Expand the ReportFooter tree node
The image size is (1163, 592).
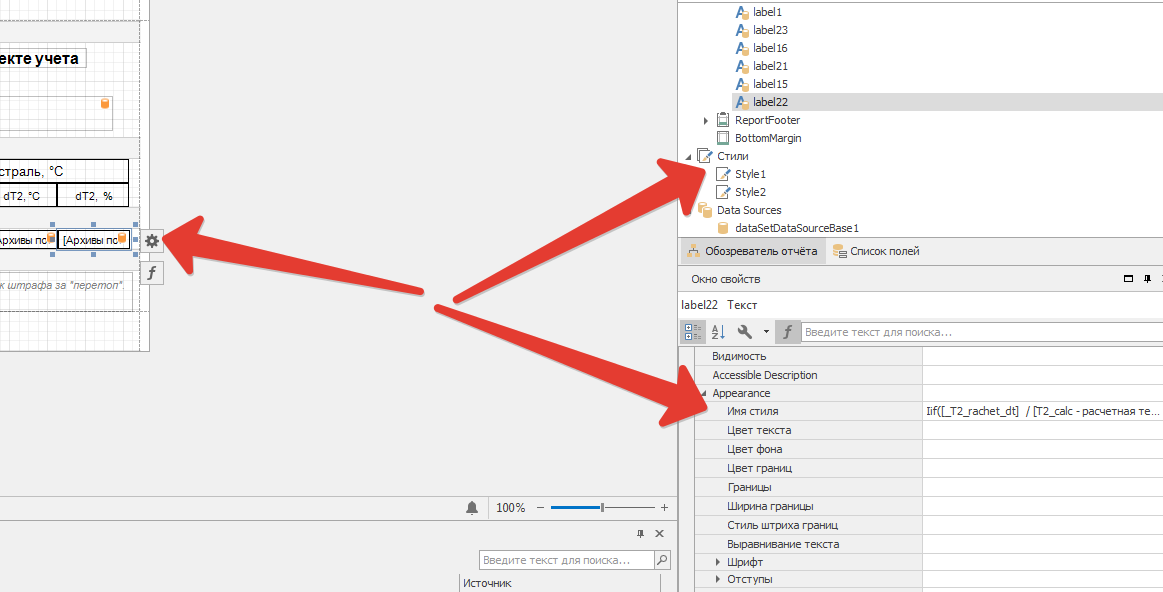point(706,120)
